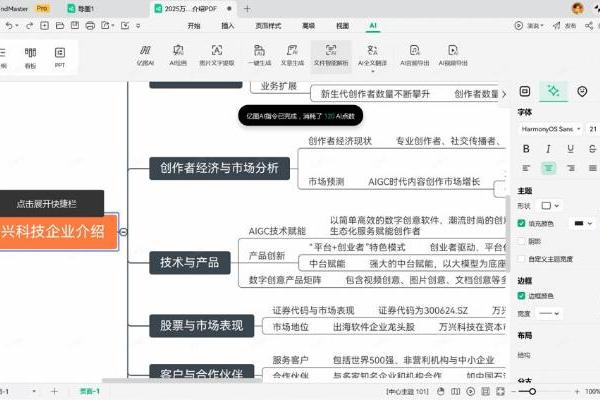
Task: Enable the 自定义主题宽度 custom width checkbox
Action: click(521, 259)
